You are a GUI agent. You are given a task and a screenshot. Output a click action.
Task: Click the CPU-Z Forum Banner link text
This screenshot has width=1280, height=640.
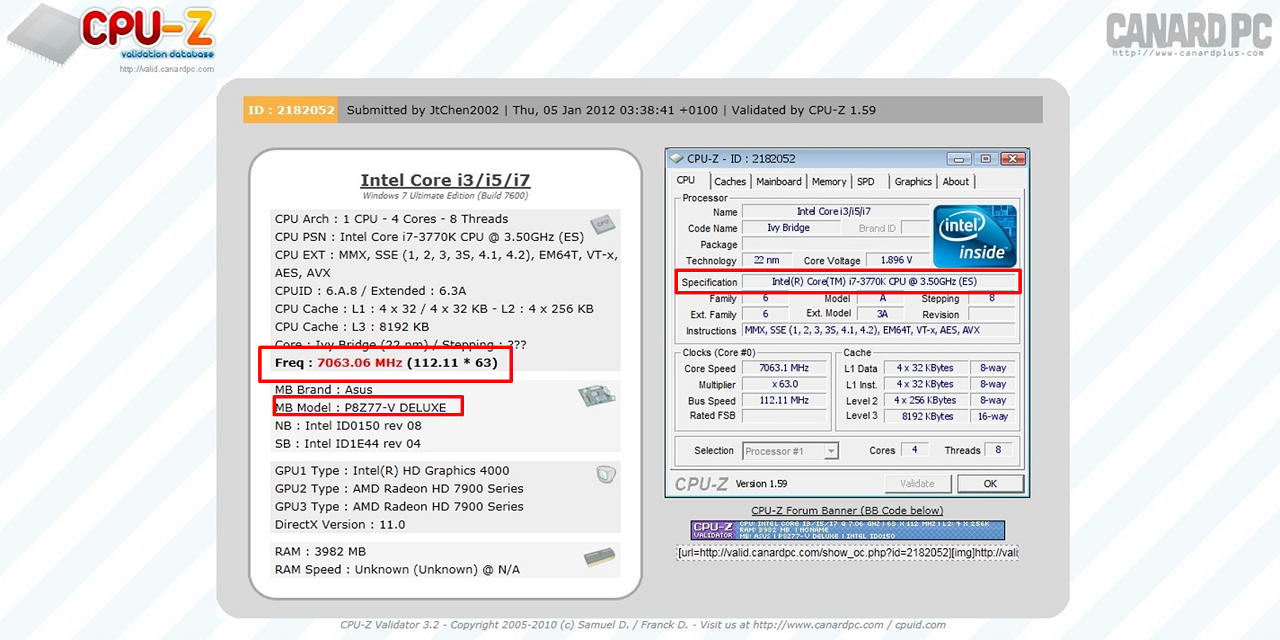pos(846,511)
